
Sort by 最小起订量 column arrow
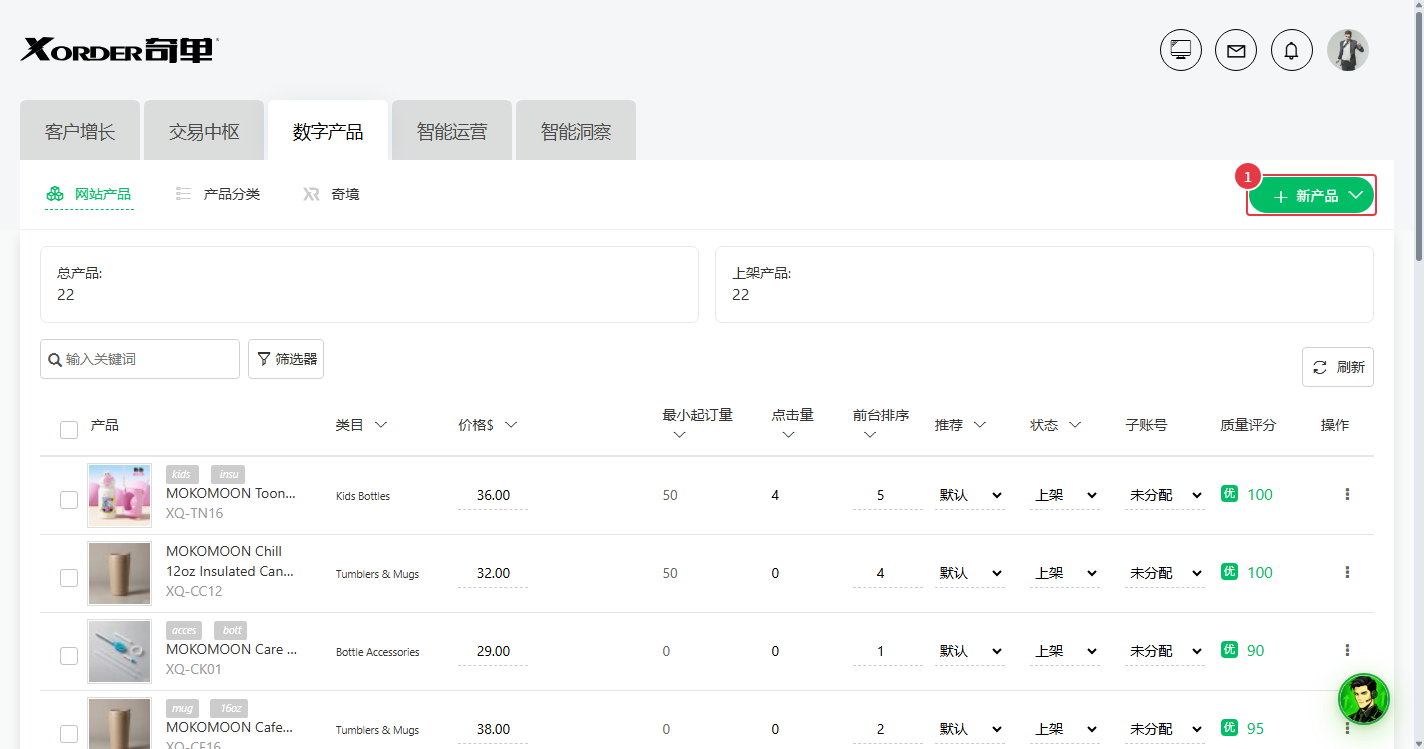680,435
